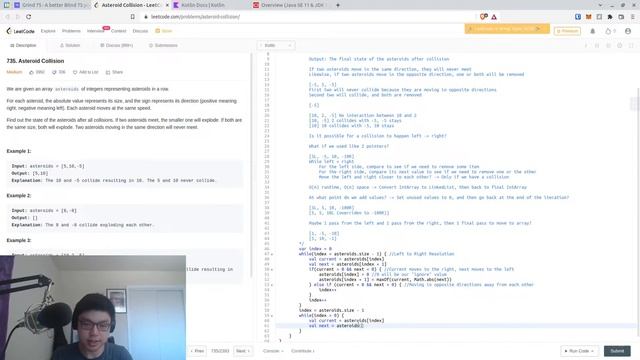Screen dimensions: 640x360
Task: Open the sidebar panel icon in the tab bar
Action: (x=7, y=5)
